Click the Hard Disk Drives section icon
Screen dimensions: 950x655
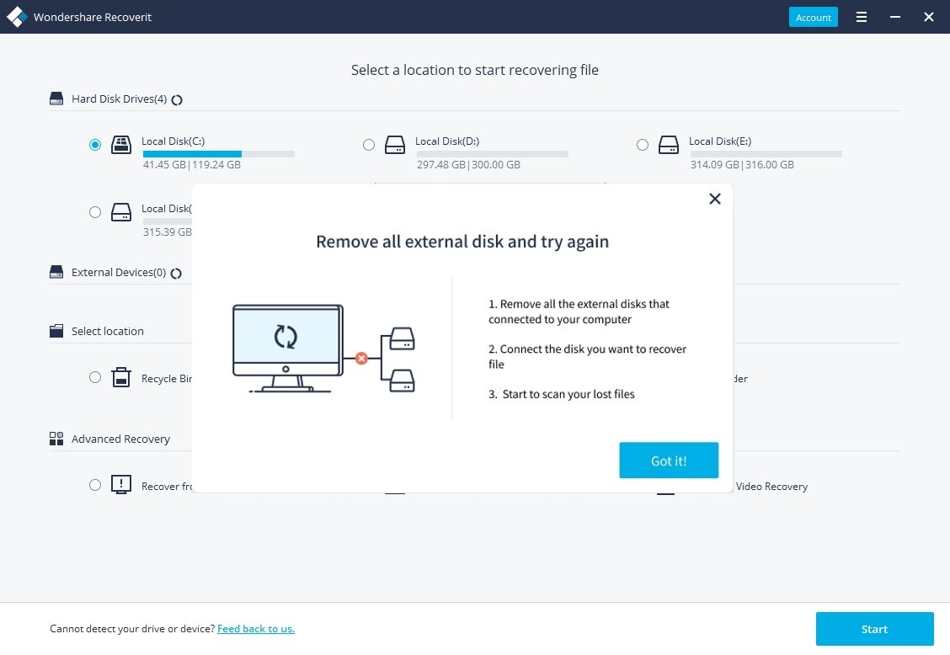click(x=56, y=99)
